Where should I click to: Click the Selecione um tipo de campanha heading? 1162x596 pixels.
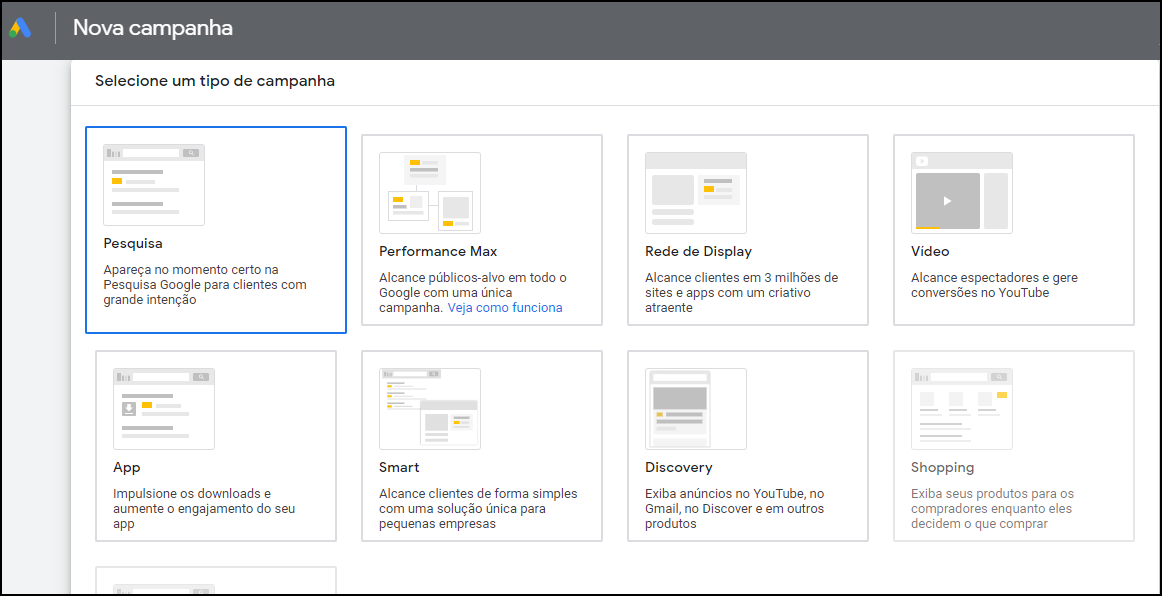pyautogui.click(x=215, y=81)
